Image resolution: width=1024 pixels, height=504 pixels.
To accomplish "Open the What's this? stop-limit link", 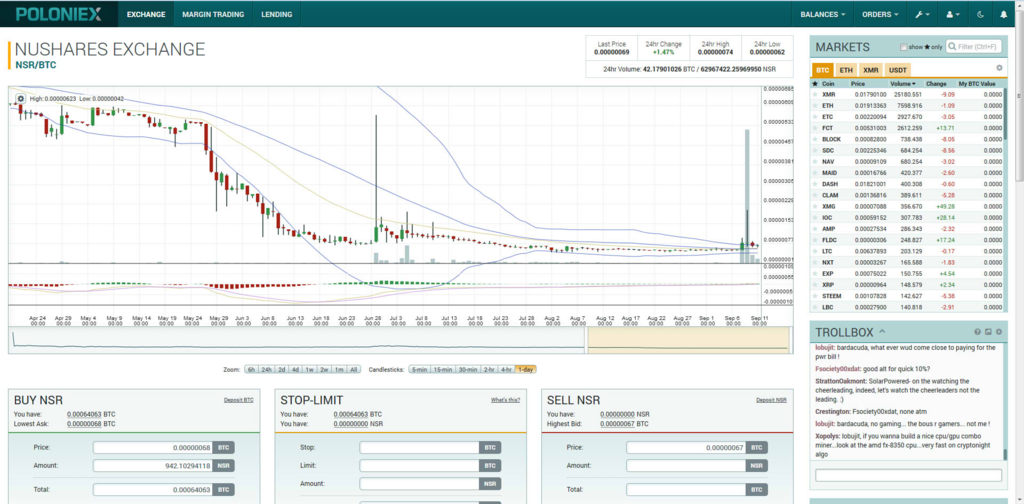I will click(505, 400).
